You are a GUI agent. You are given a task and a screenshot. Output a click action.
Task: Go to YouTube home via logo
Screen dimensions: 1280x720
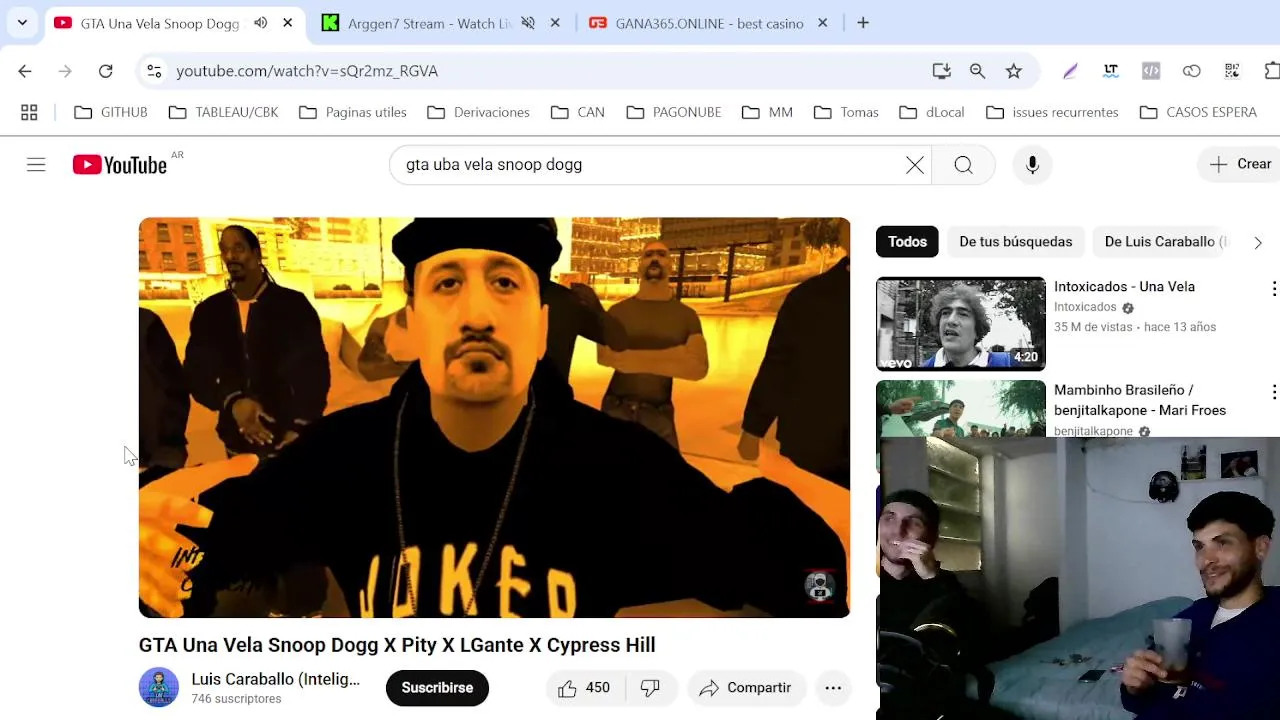tap(120, 165)
